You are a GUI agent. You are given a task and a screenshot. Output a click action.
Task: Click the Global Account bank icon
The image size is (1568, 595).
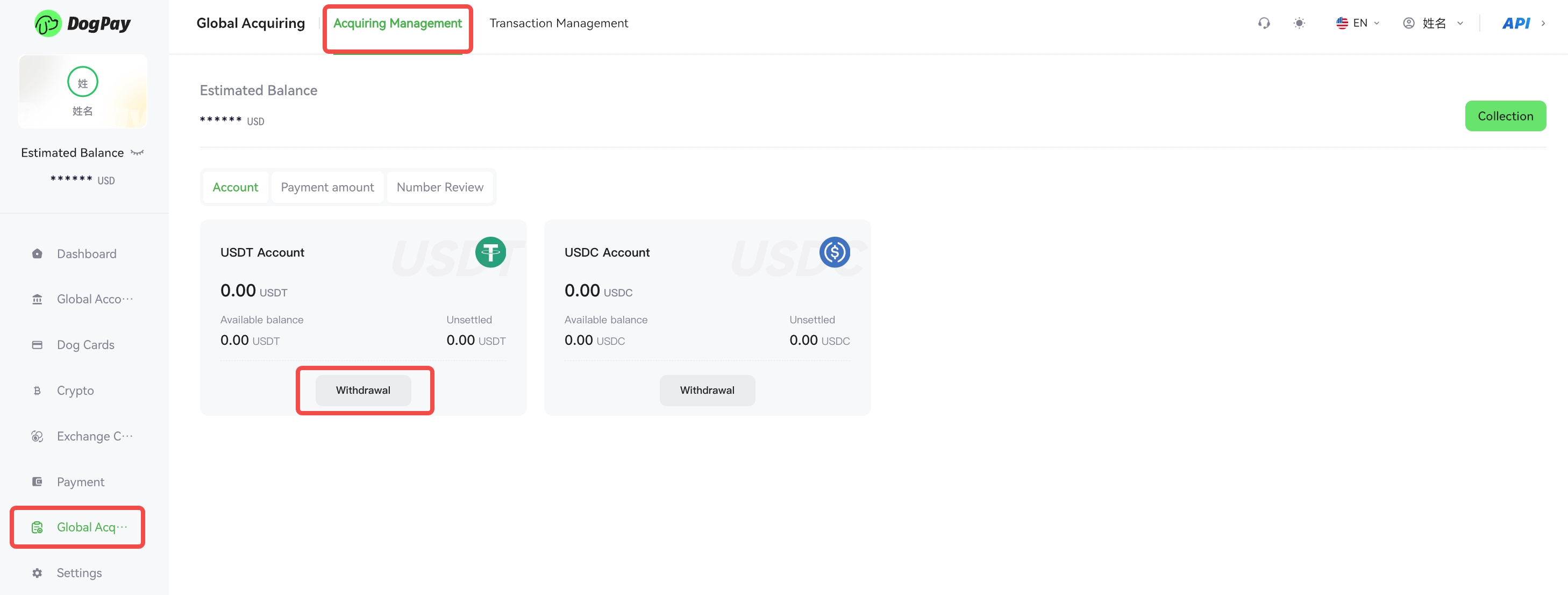37,300
